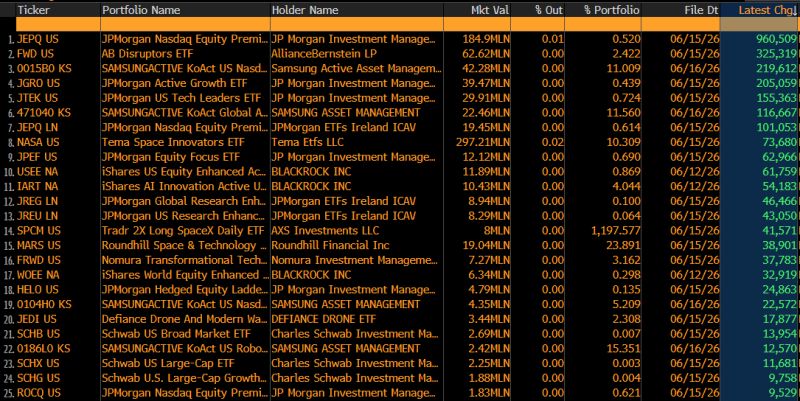Screen dimensions: 800x401
Task: Select ticker SPCM US
Action: pos(39,231)
